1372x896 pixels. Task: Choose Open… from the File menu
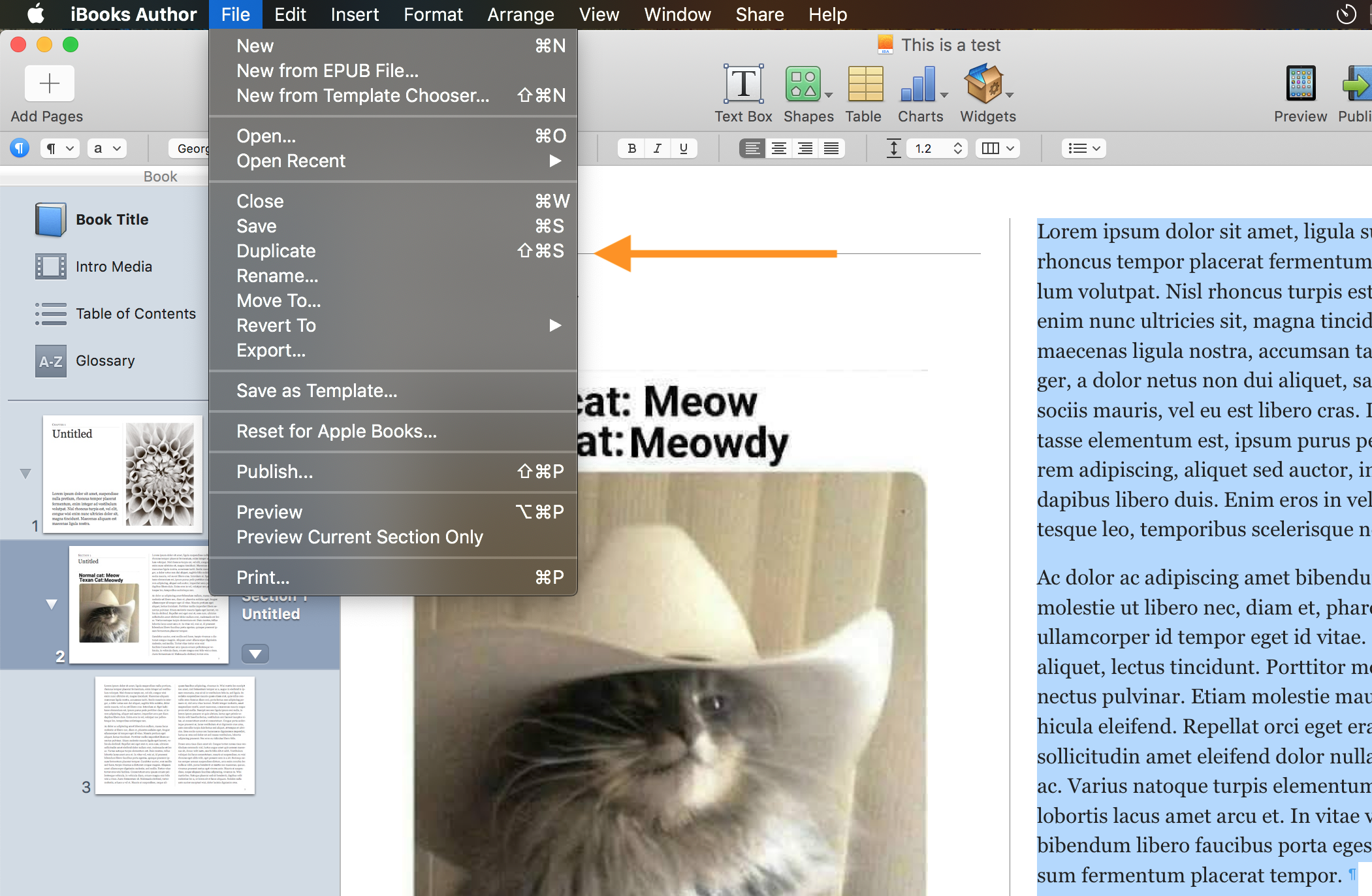coord(393,136)
